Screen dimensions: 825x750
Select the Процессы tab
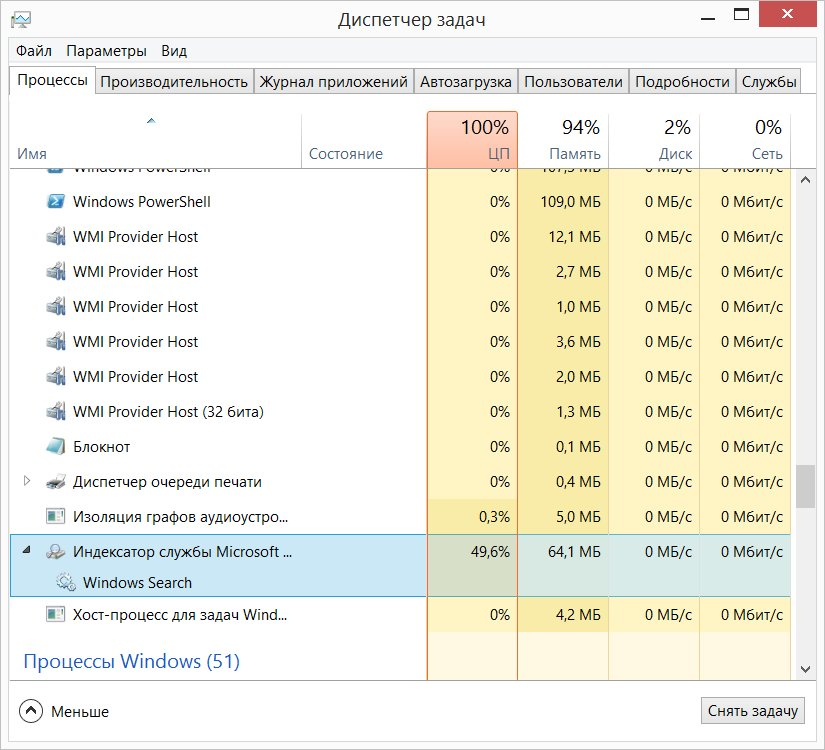tap(53, 81)
